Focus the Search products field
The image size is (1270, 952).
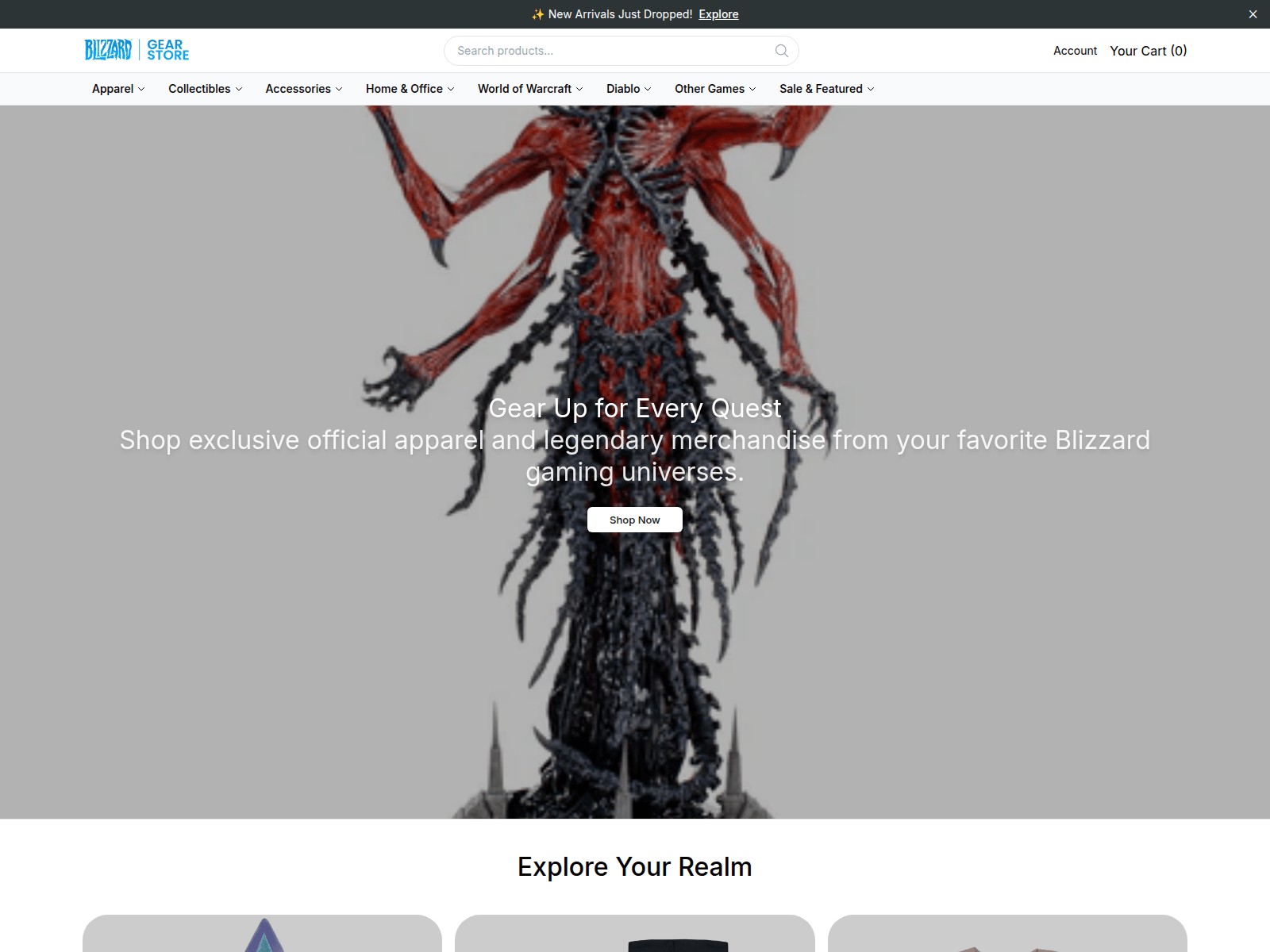[622, 51]
